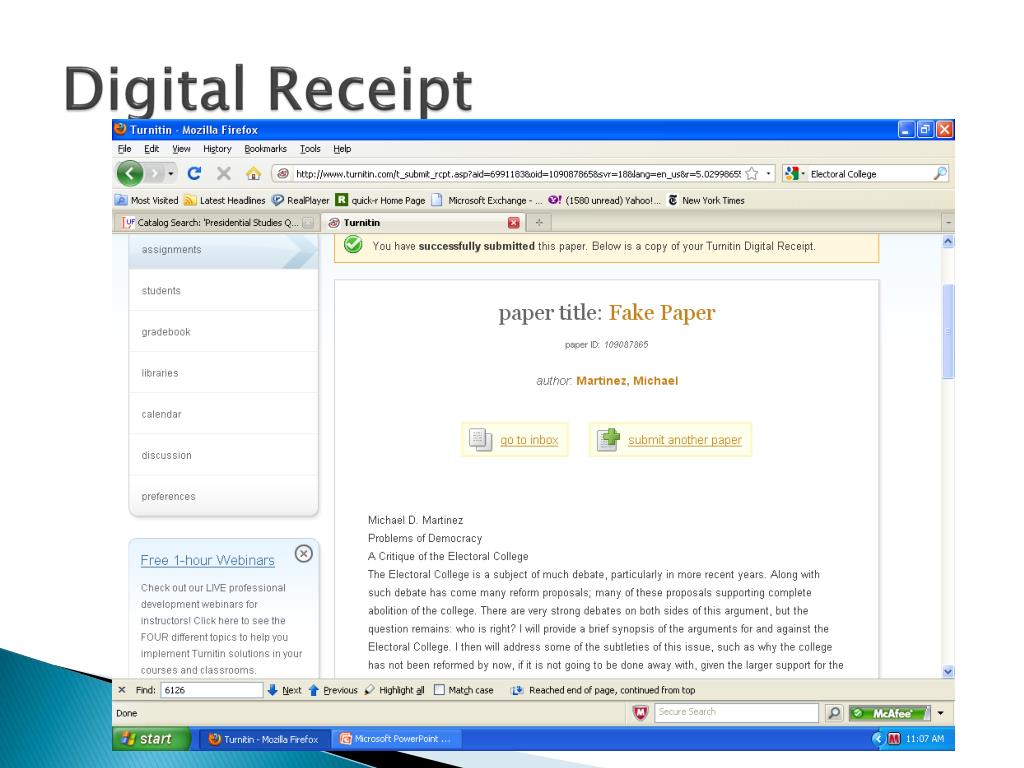Screen dimensions: 1024x768
Task: Open discussion in the sidebar
Action: point(223,455)
